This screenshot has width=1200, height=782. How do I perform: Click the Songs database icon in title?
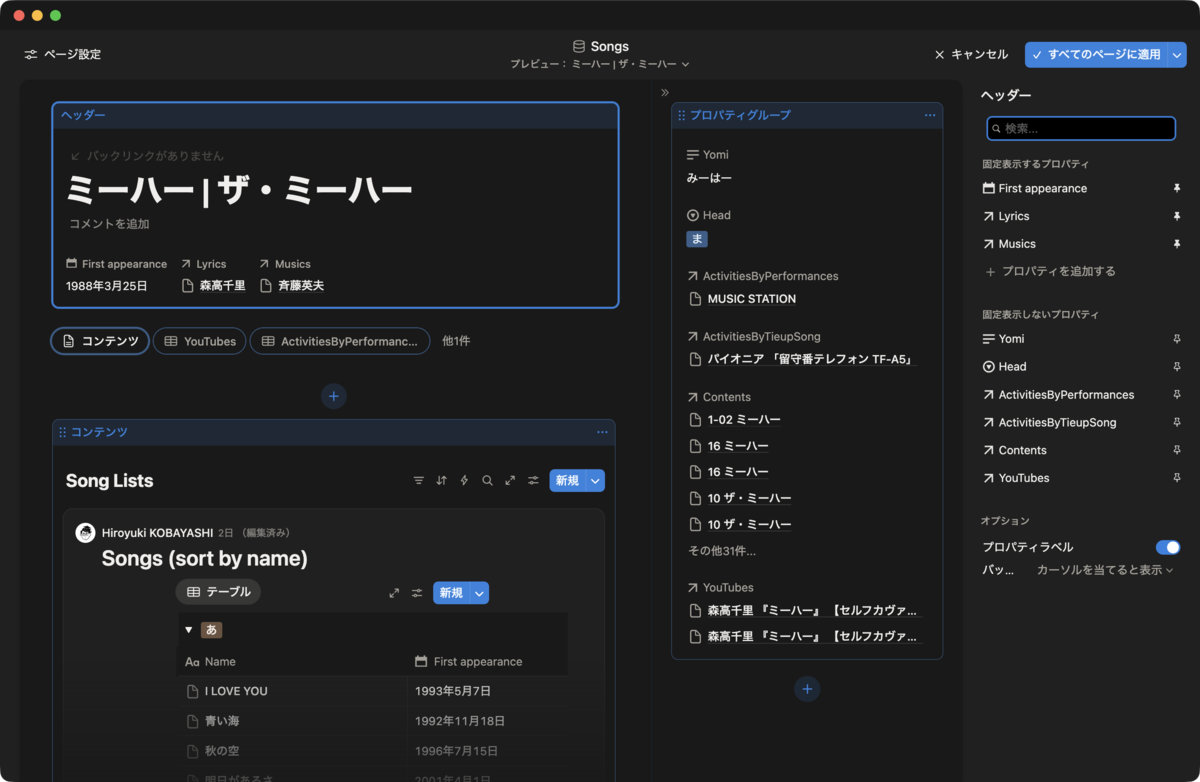coord(579,46)
